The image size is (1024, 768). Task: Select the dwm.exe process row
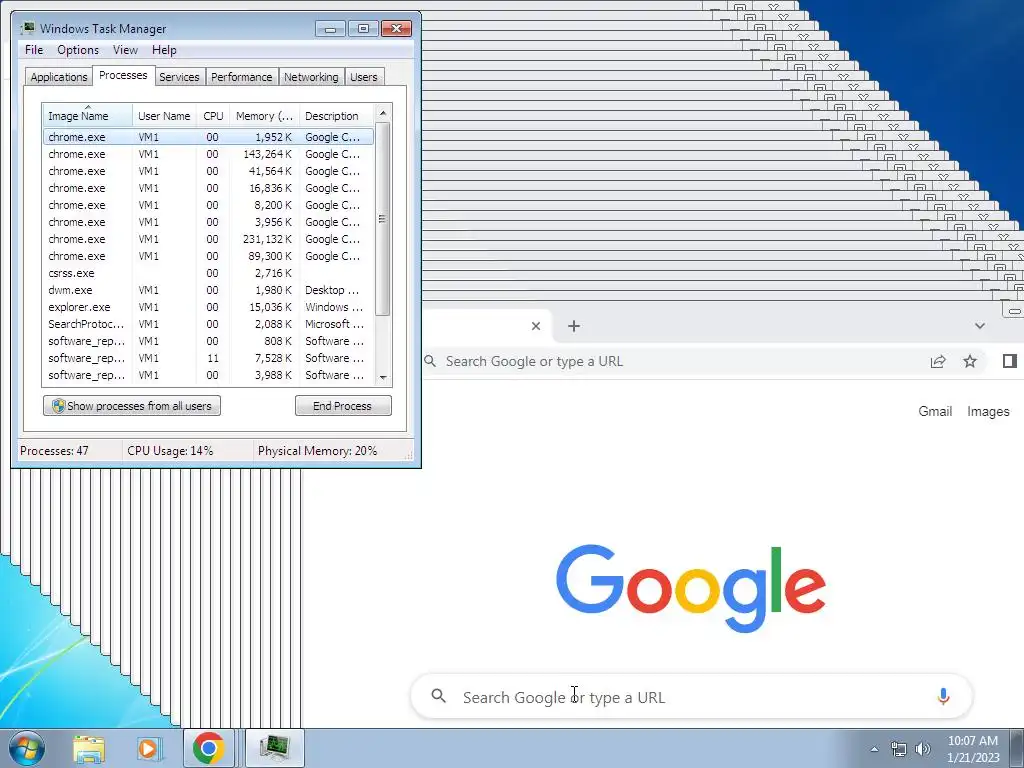[x=208, y=290]
